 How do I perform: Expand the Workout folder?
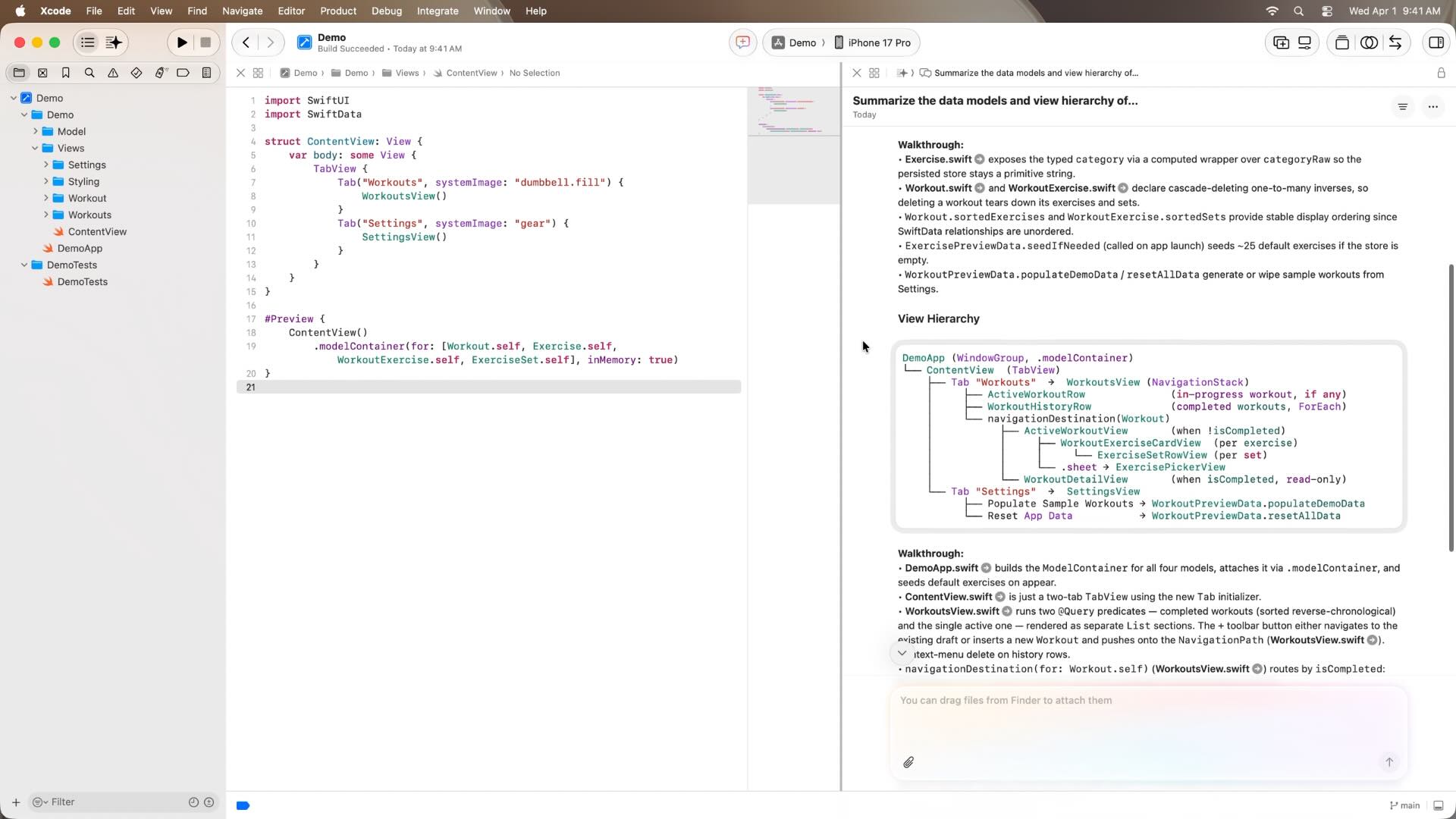coord(45,198)
